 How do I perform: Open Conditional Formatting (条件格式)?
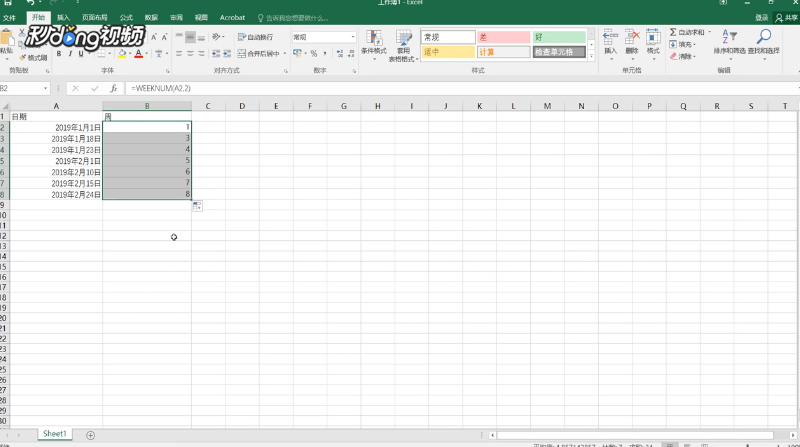pos(373,45)
